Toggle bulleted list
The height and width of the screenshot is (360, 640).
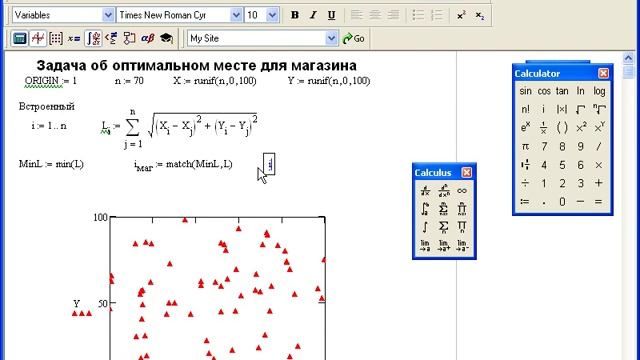pos(418,16)
